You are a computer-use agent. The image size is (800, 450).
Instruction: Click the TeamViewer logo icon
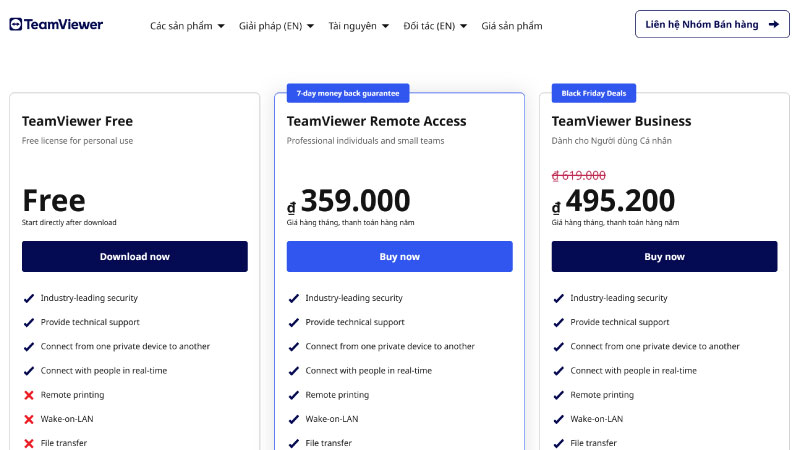(15, 24)
